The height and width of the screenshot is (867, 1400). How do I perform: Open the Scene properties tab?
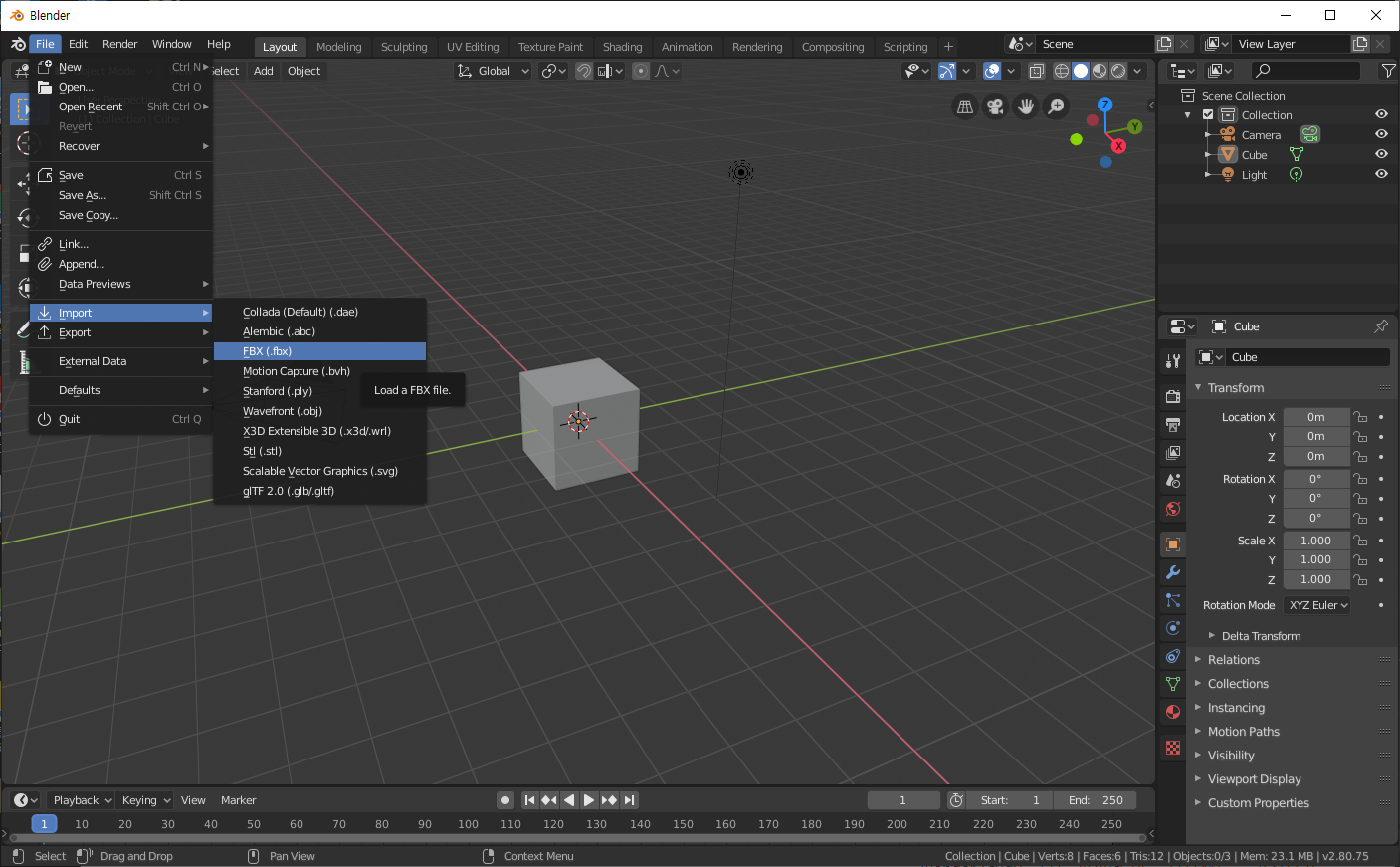1173,481
